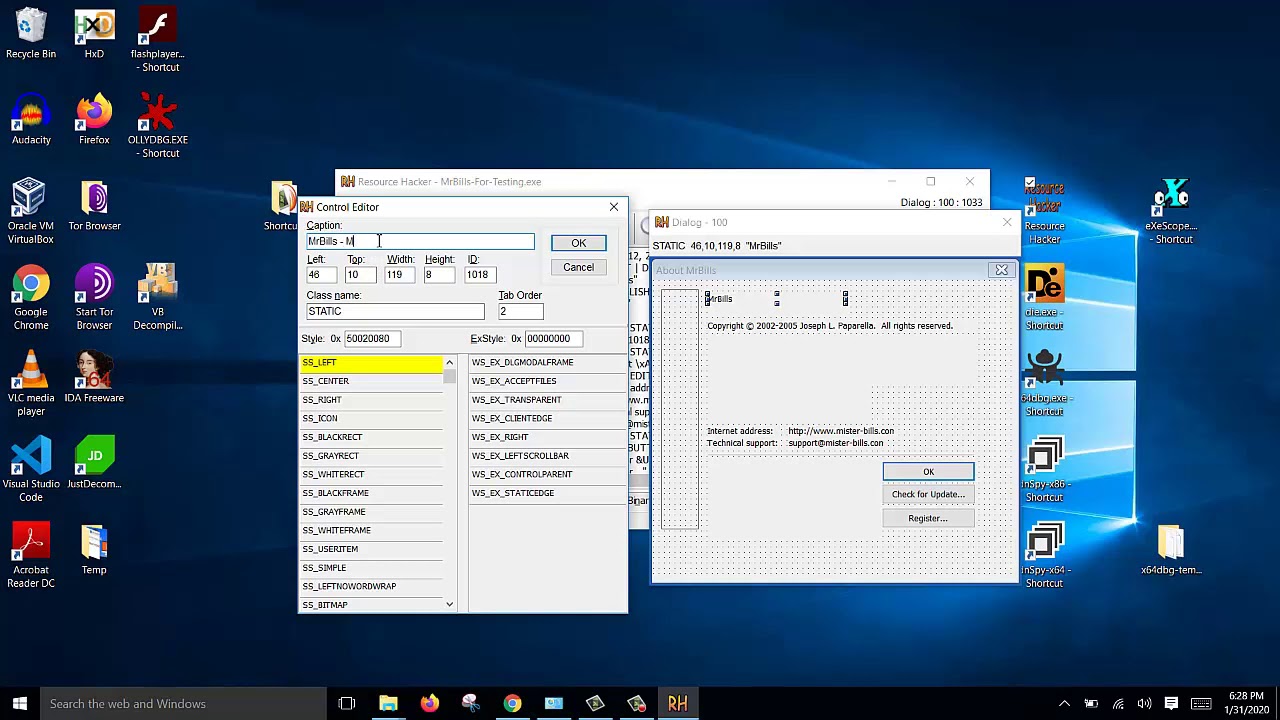Open dnSpy-x86 shortcut icon
1280x720 pixels.
pos(1044,470)
